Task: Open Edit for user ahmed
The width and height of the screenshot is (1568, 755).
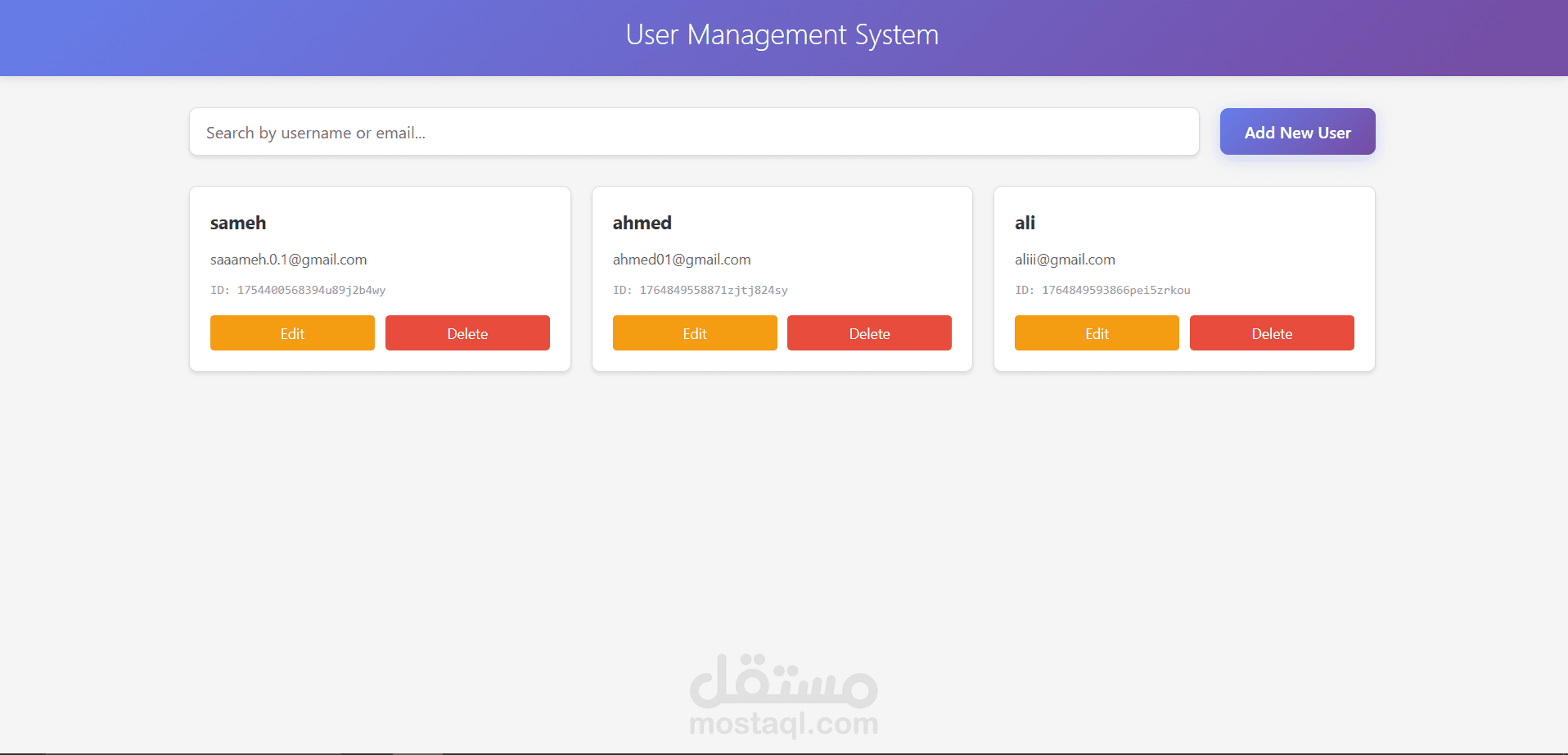Action: pos(695,333)
